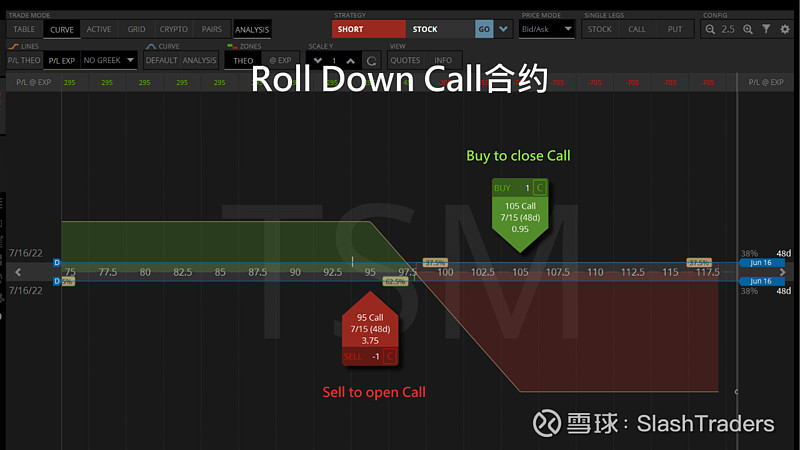This screenshot has height=450, width=800.
Task: Open the settings gear icon
Action: click(785, 29)
